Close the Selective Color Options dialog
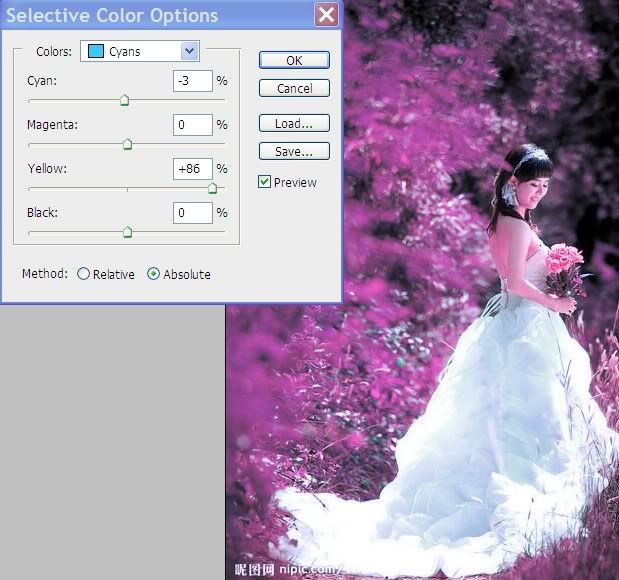This screenshot has height=580, width=619. 325,15
